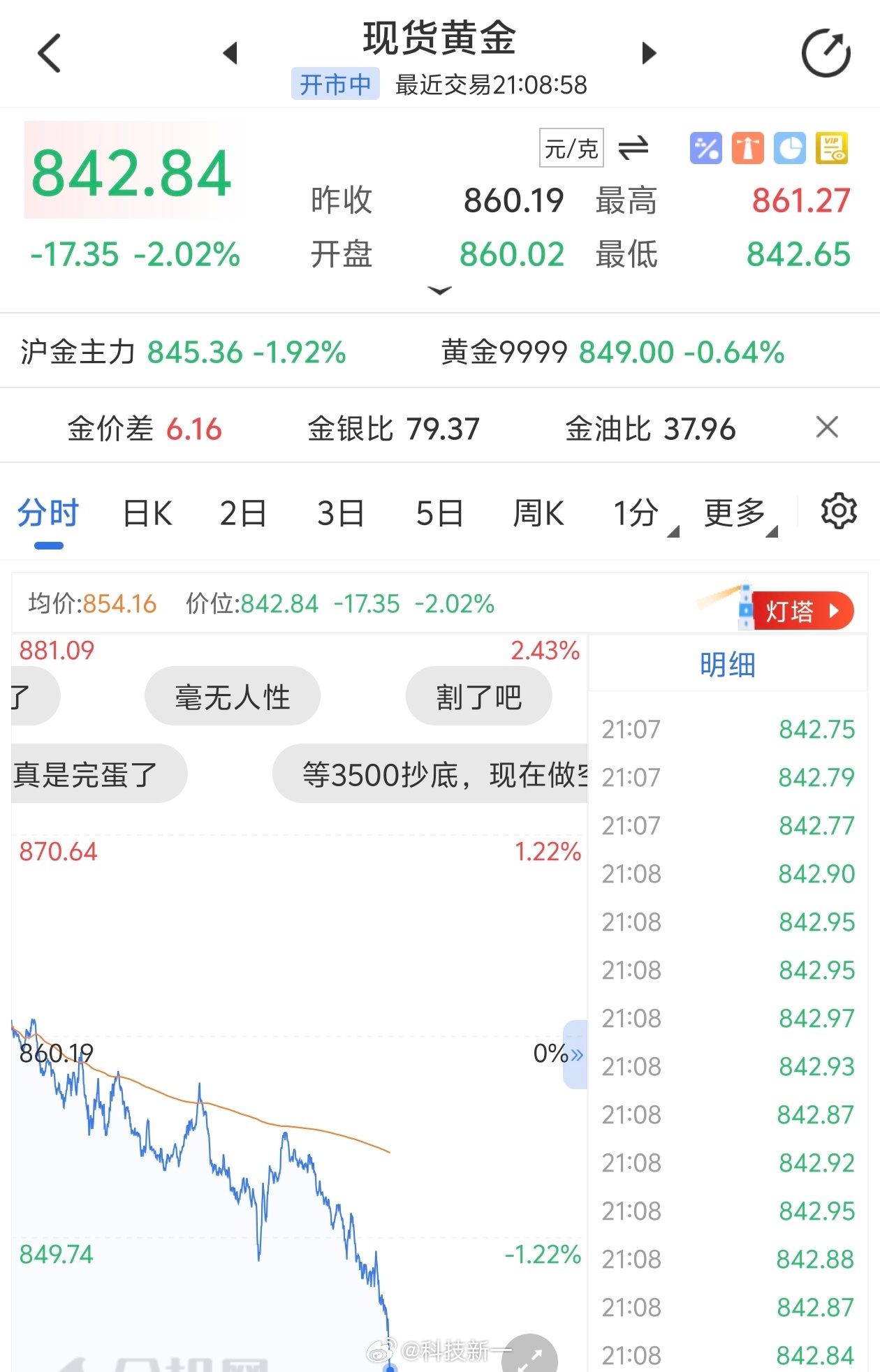This screenshot has width=880, height=1372.
Task: Expand the chart to fullscreen
Action: click(x=530, y=1355)
